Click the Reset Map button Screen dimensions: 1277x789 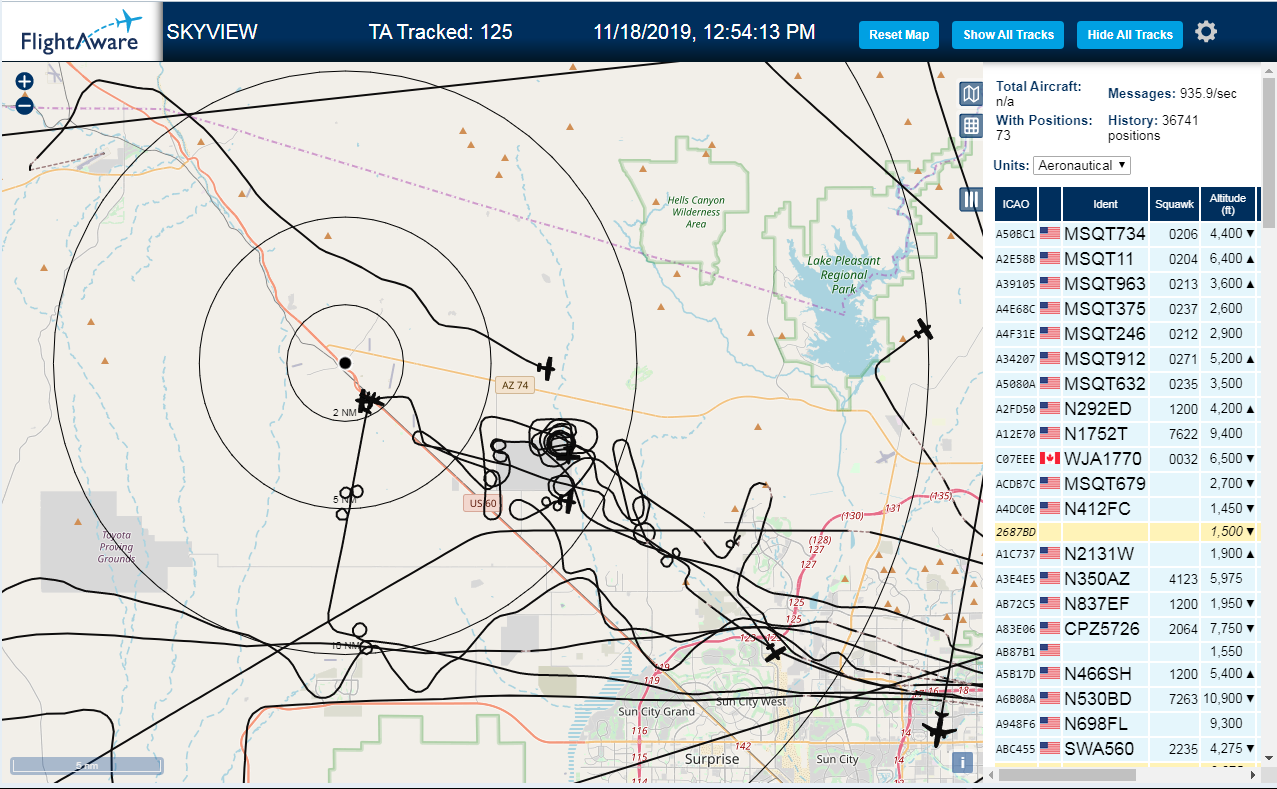pos(899,34)
